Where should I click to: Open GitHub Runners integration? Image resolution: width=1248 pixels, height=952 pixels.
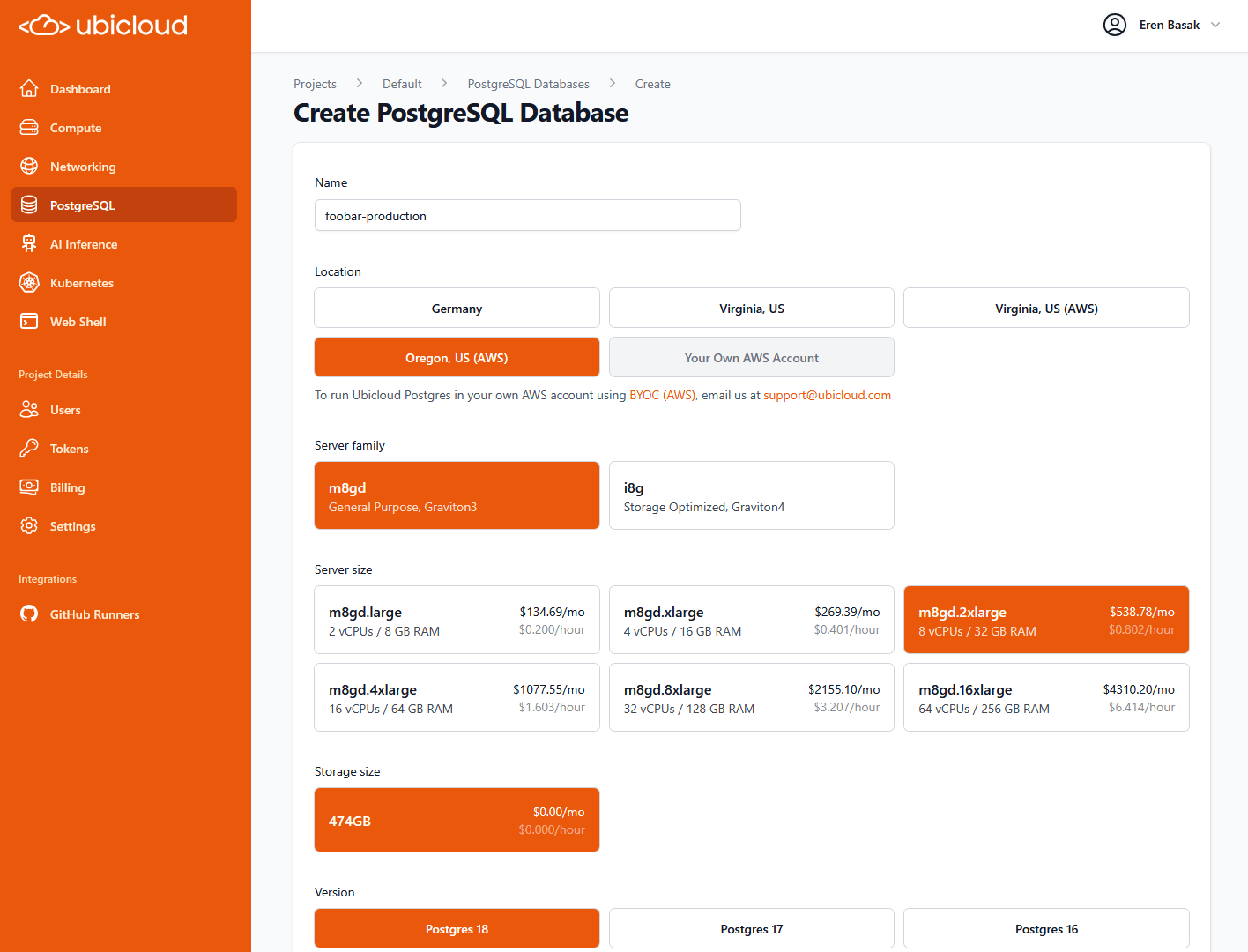pos(124,614)
